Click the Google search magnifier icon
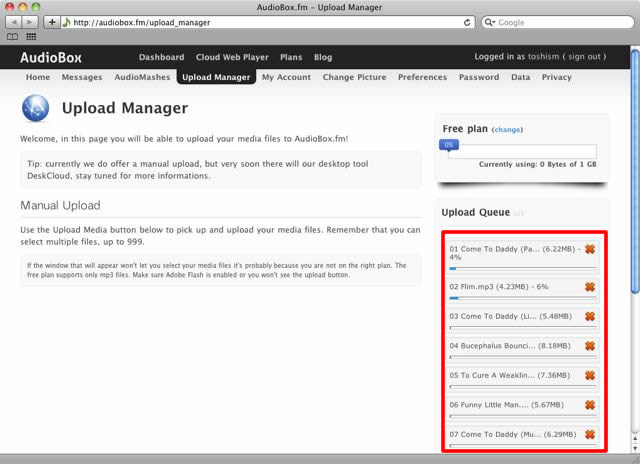The image size is (640, 464). click(489, 22)
